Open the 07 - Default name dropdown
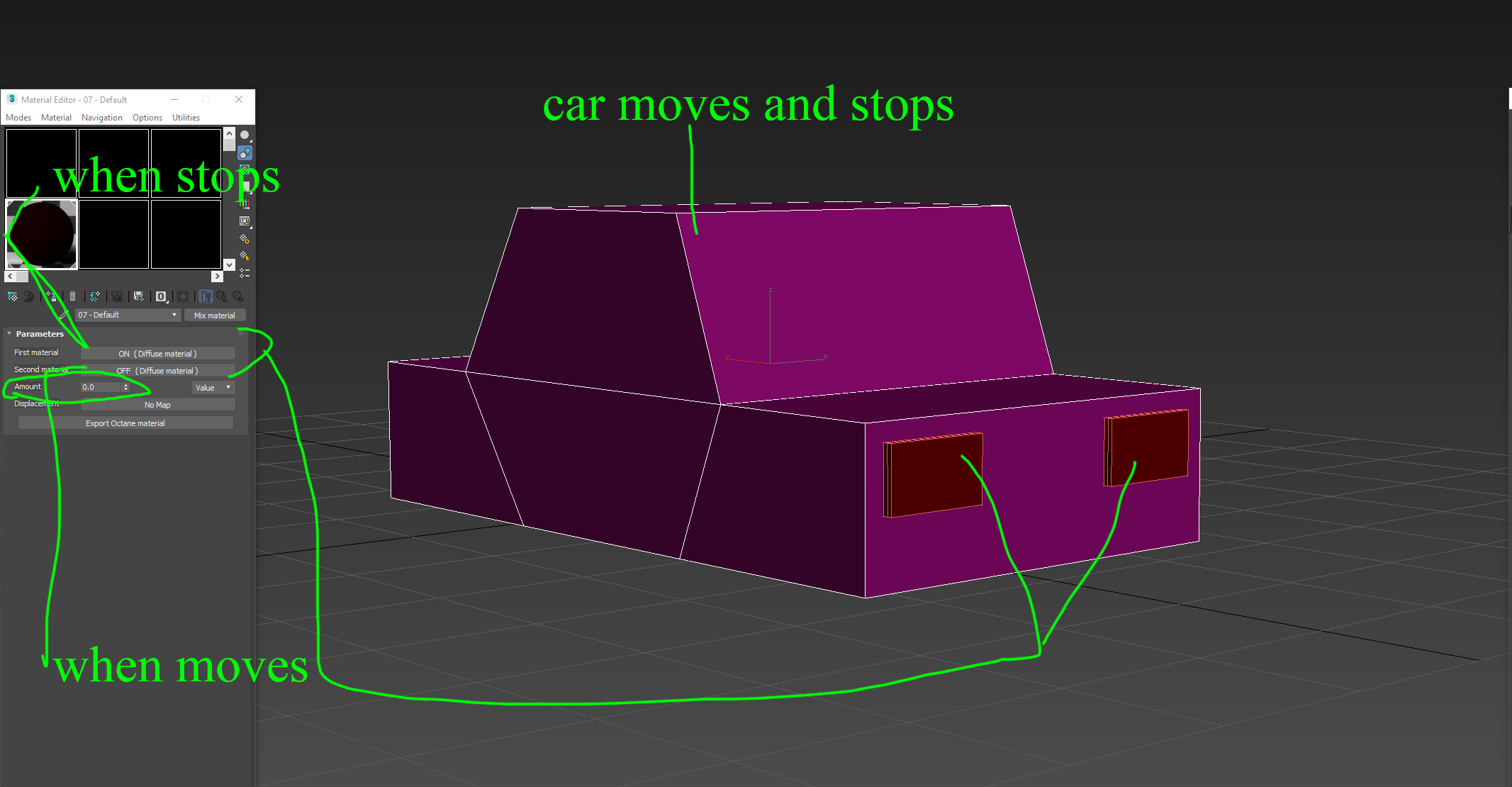This screenshot has height=787, width=1512. tap(174, 315)
